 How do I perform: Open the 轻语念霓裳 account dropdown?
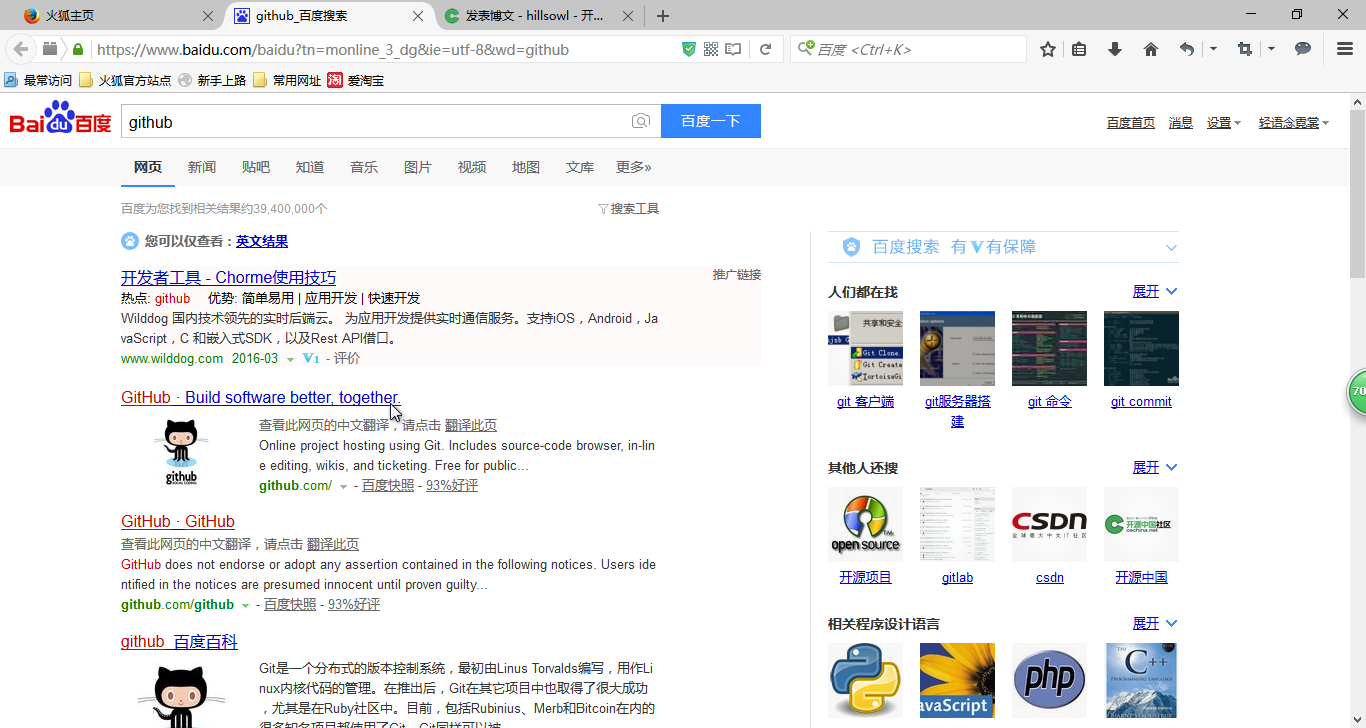pos(1294,123)
